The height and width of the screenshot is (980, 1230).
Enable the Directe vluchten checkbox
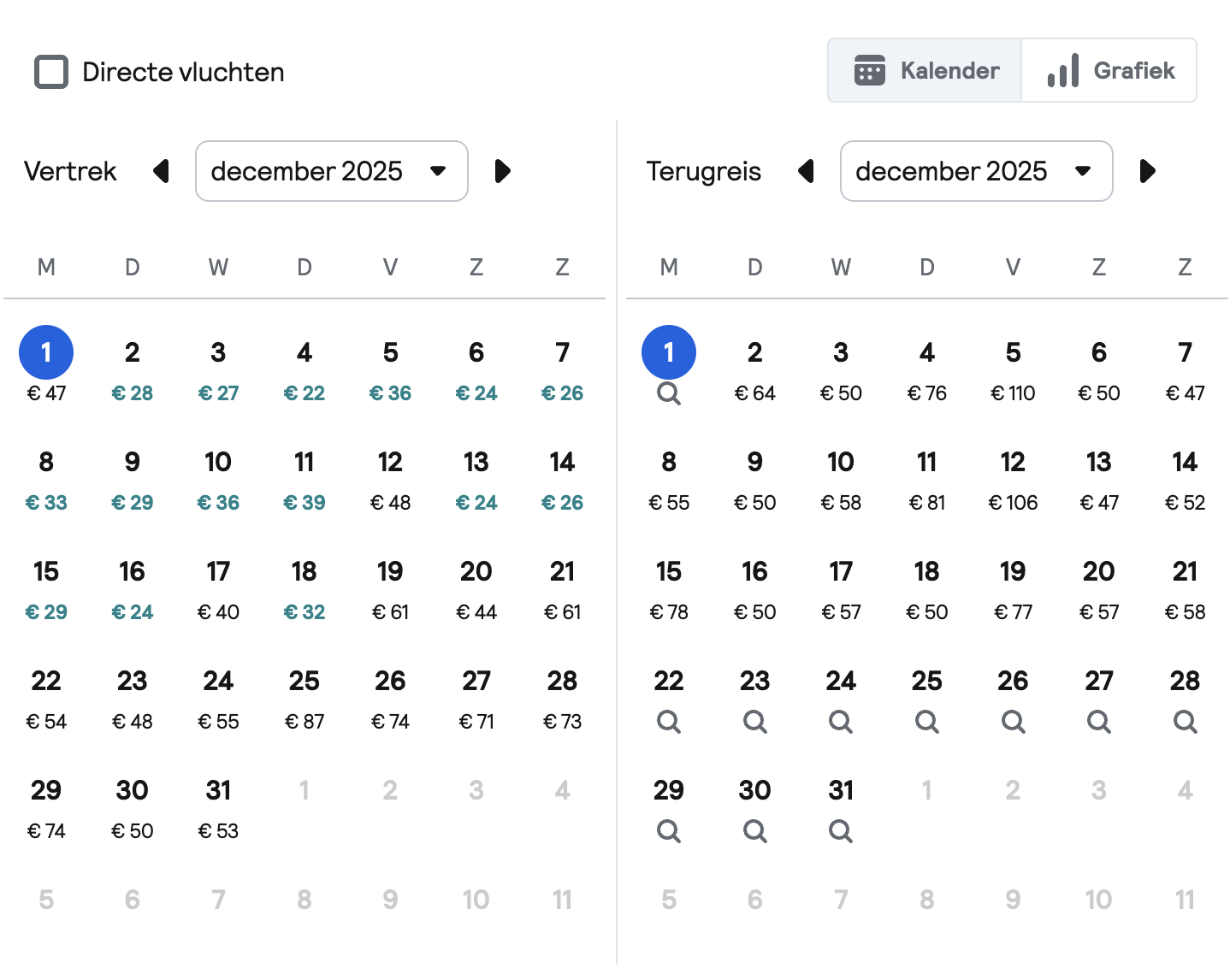[51, 72]
